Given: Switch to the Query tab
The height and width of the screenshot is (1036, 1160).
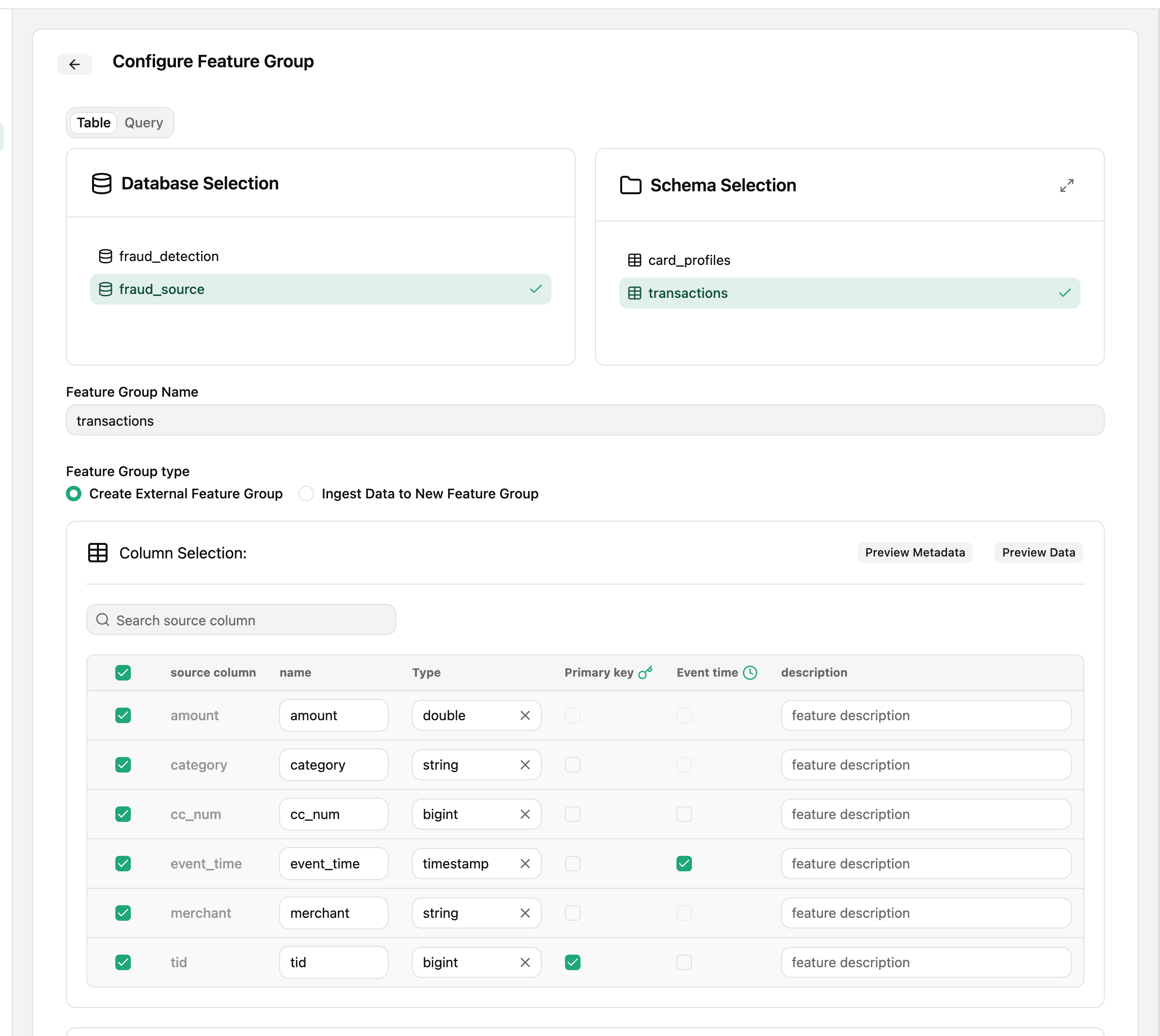Looking at the screenshot, I should point(143,123).
